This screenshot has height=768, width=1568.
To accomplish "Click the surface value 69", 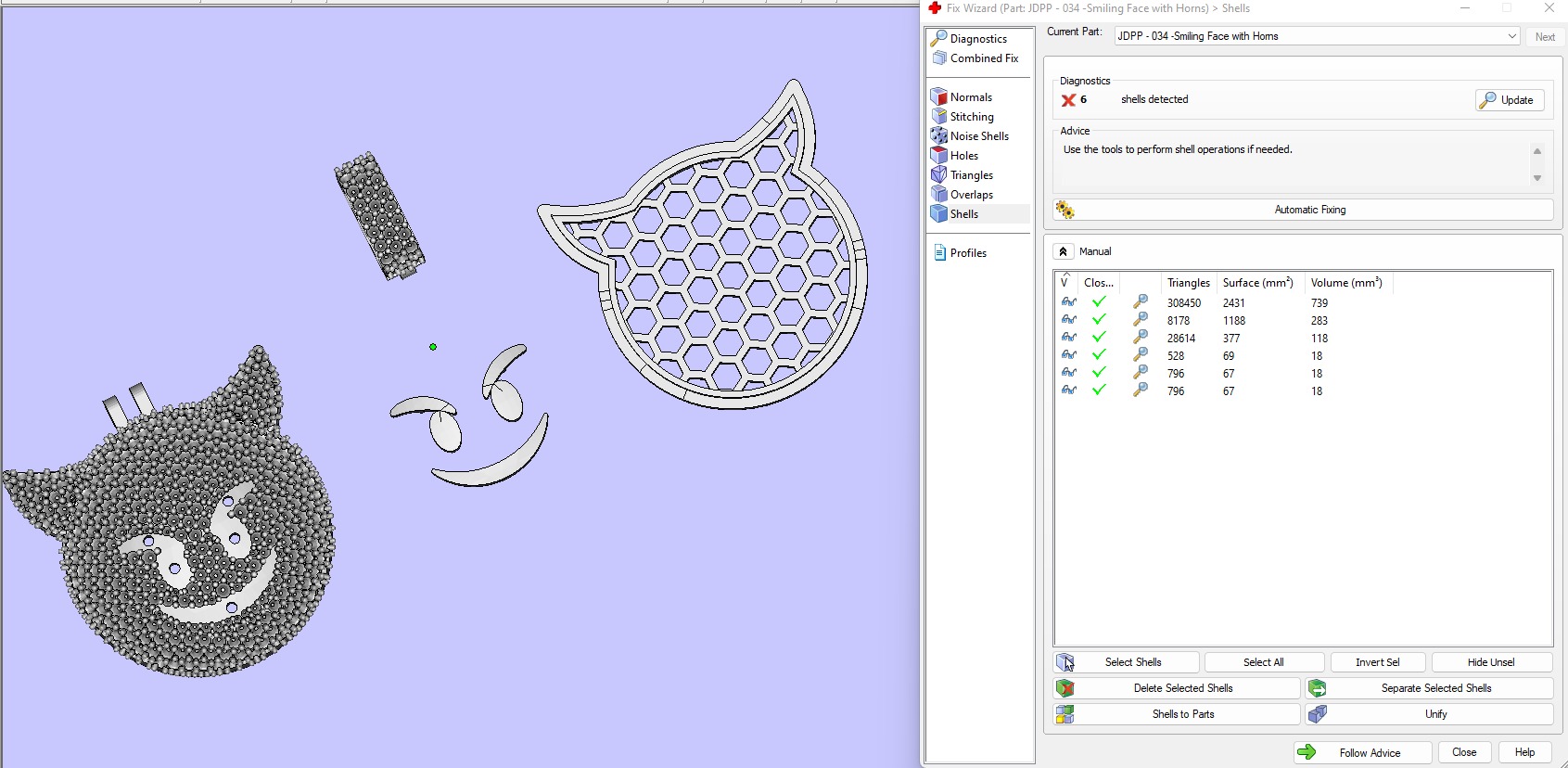I will 1229,356.
